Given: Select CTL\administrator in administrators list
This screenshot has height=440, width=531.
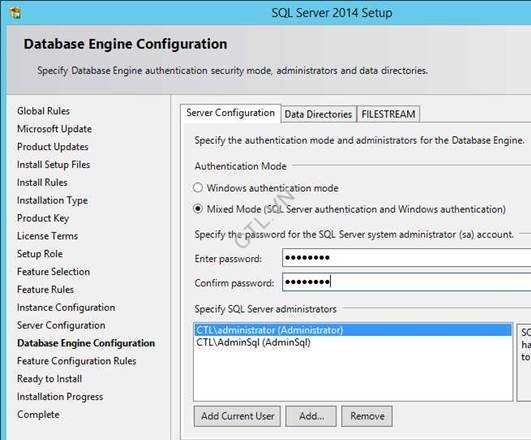Looking at the screenshot, I should (353, 330).
